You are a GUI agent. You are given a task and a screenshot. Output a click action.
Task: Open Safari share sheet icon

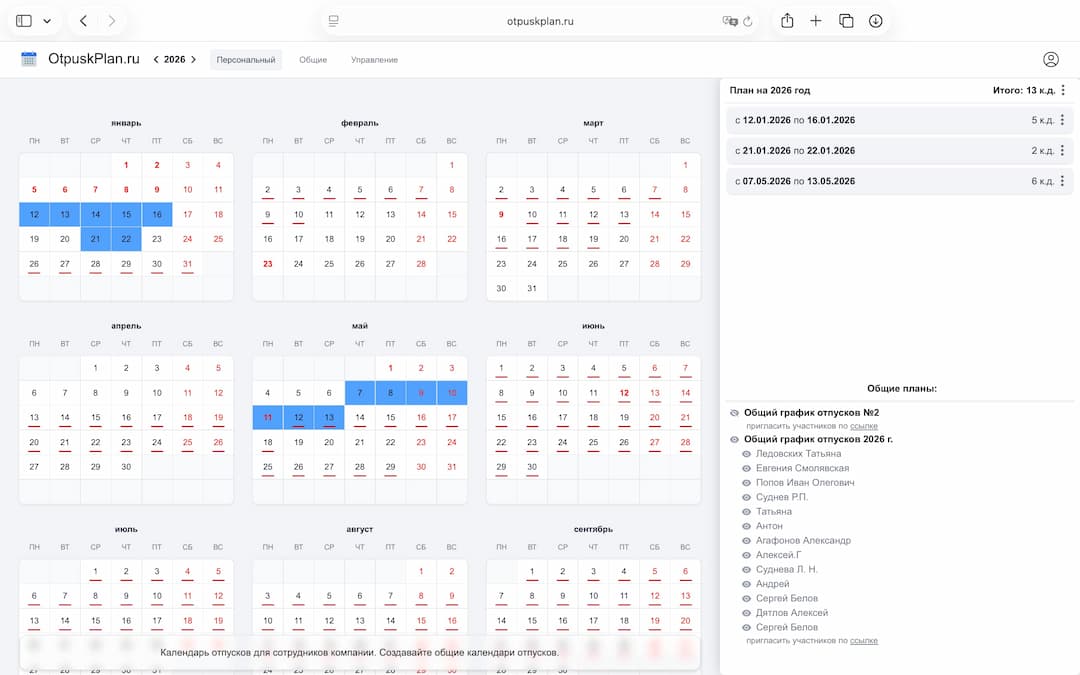tap(787, 21)
